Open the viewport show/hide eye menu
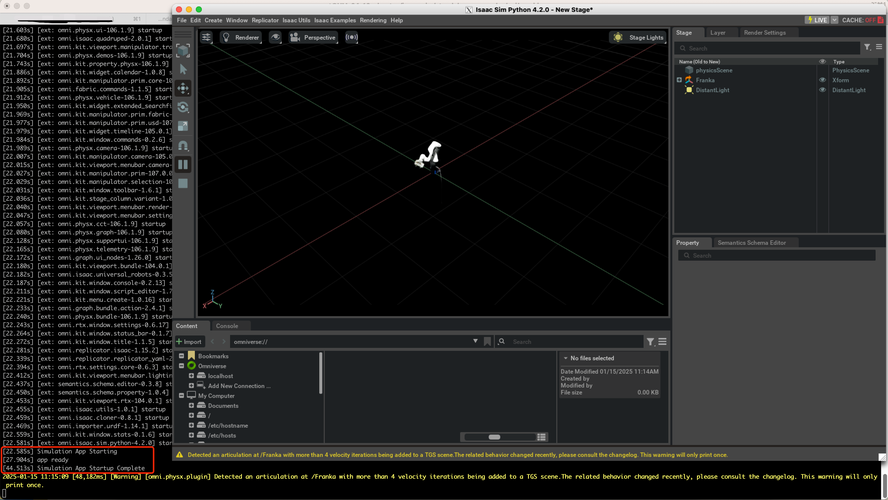The height and width of the screenshot is (500, 888). pos(275,37)
